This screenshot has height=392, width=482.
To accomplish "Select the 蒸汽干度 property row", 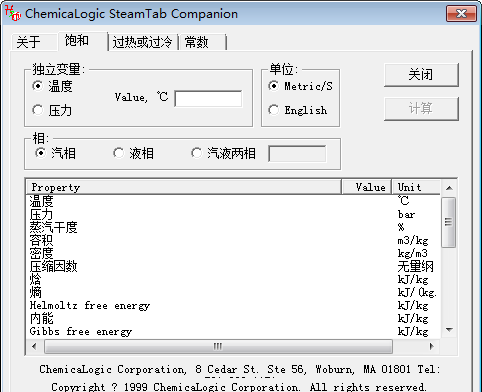I will click(233, 227).
